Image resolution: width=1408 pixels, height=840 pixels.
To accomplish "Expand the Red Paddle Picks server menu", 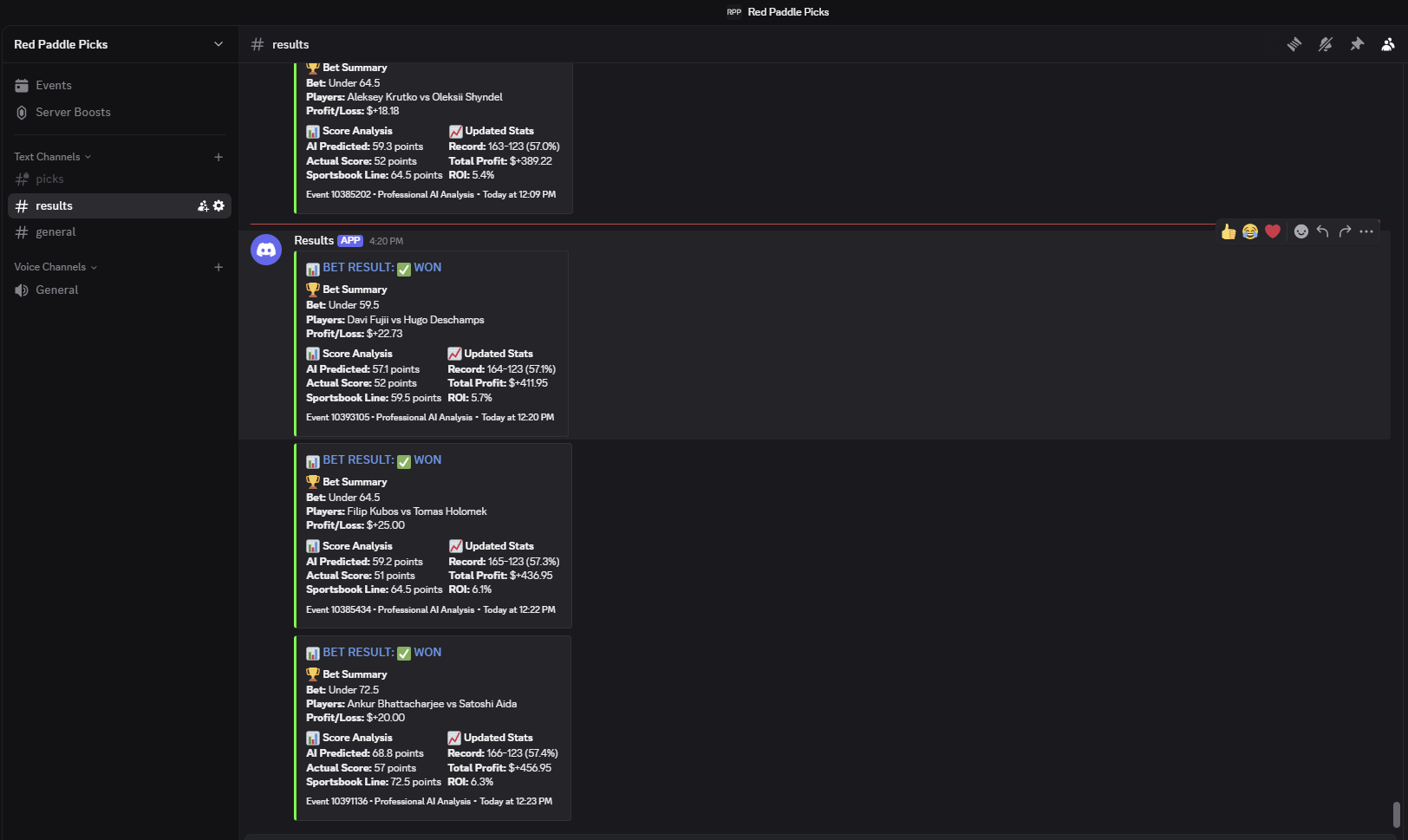I will pos(218,44).
